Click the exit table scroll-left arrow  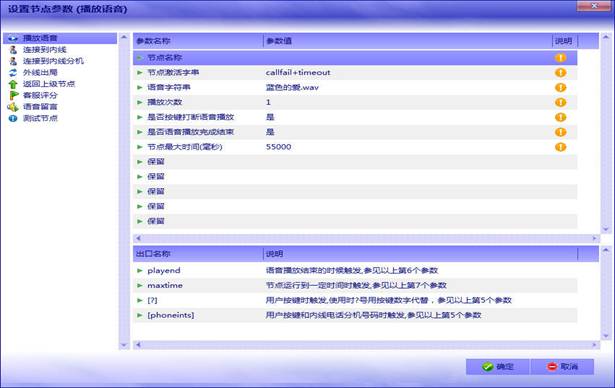coord(138,345)
